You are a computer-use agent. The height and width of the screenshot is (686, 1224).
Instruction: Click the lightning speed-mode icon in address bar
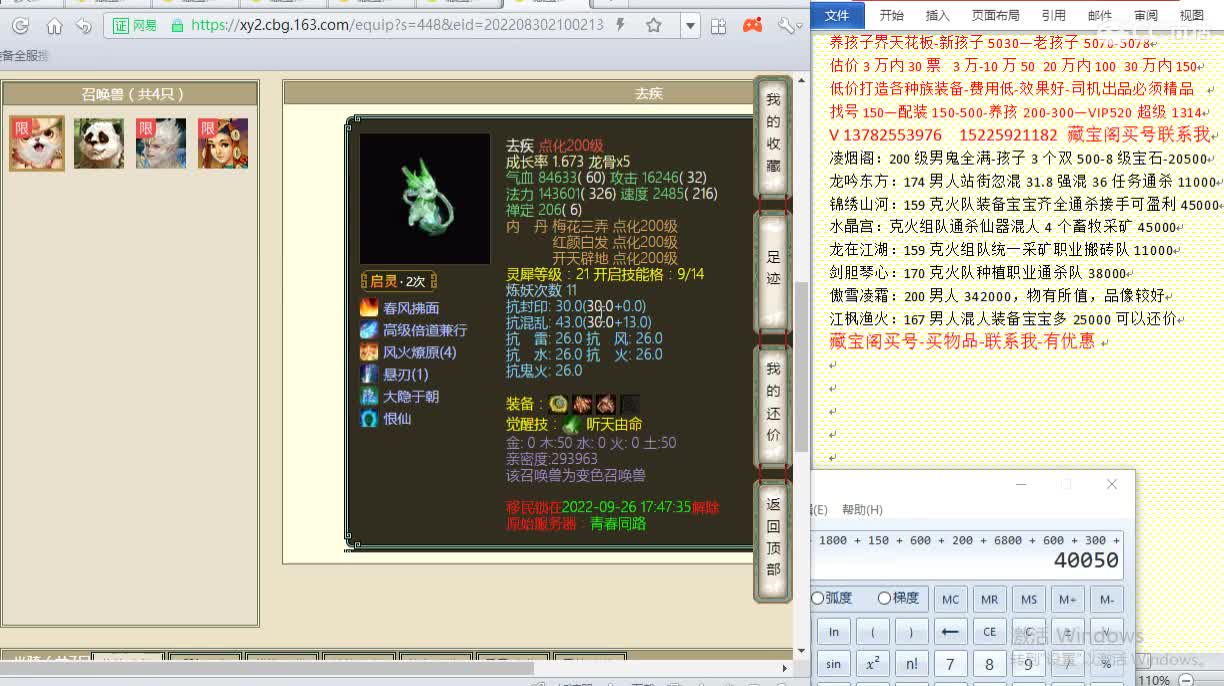621,25
